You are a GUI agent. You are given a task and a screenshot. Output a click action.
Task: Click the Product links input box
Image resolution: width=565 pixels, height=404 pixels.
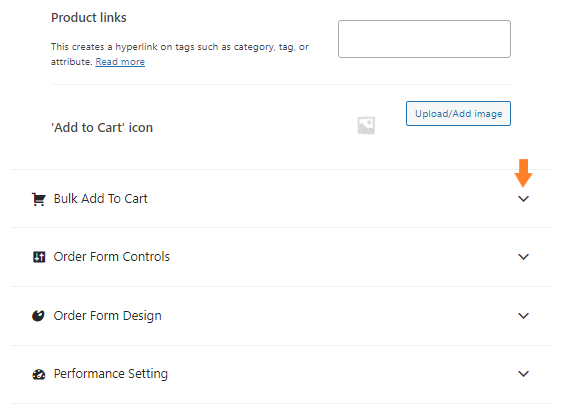tap(424, 39)
